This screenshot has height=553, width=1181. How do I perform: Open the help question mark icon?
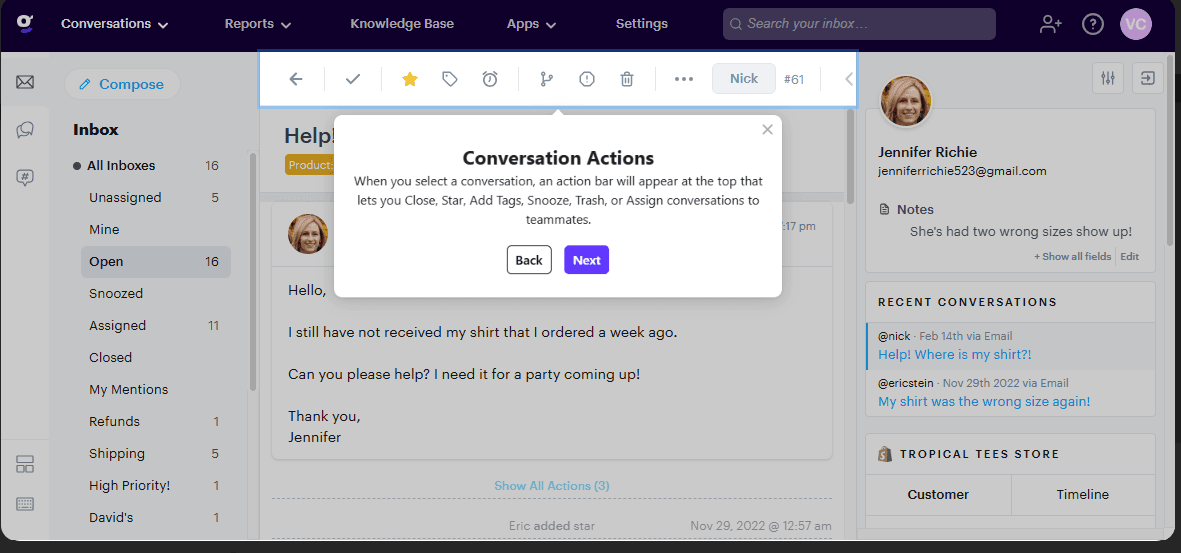coord(1092,24)
